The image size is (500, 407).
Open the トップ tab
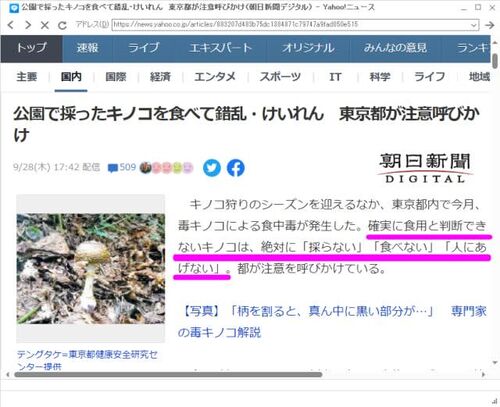[x=32, y=48]
